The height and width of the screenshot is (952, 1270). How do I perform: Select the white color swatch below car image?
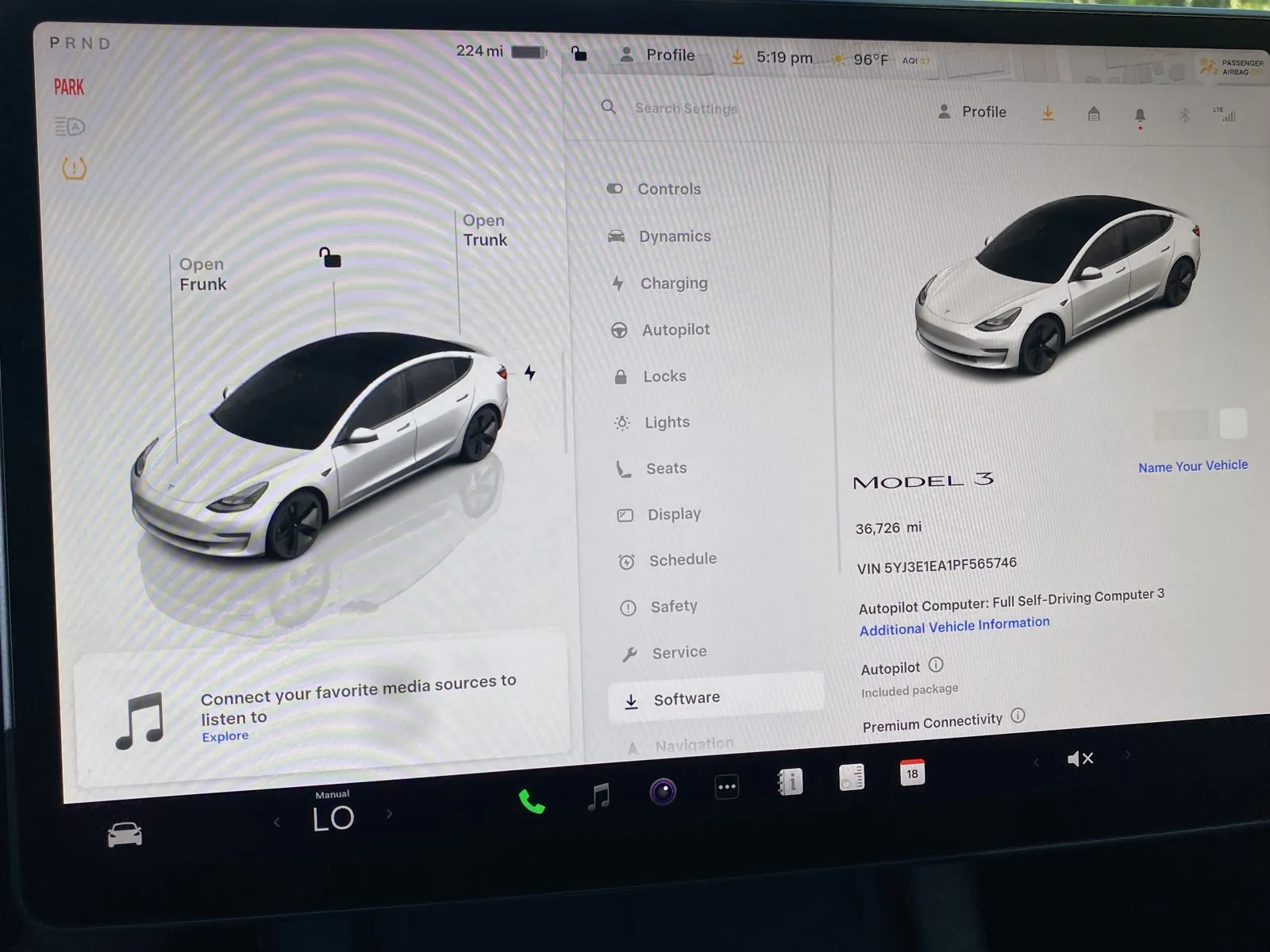(x=1233, y=424)
